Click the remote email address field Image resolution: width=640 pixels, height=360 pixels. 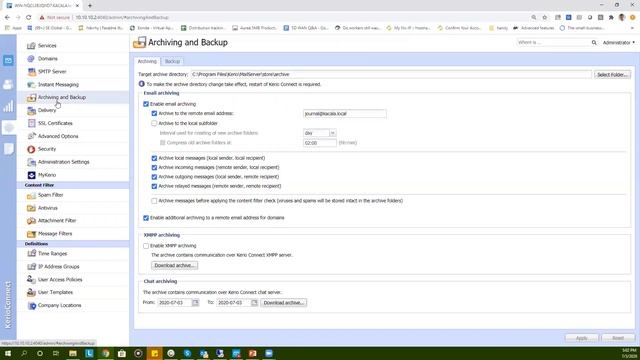coord(344,113)
